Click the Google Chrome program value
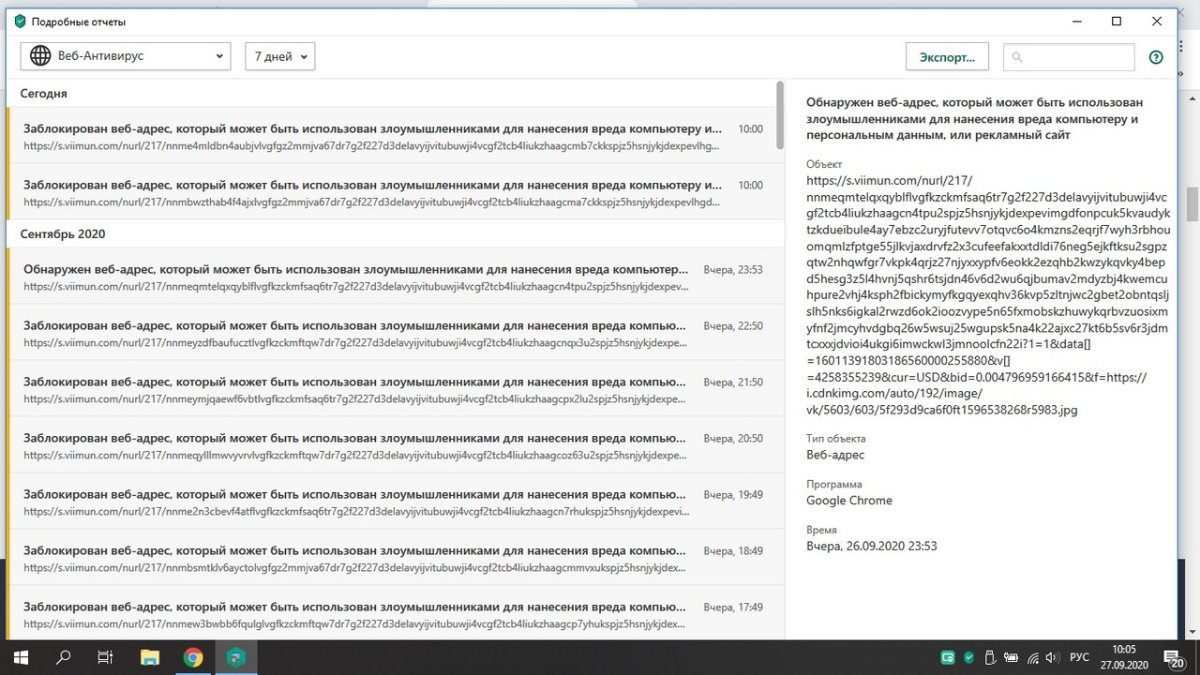The height and width of the screenshot is (675, 1200). point(849,500)
